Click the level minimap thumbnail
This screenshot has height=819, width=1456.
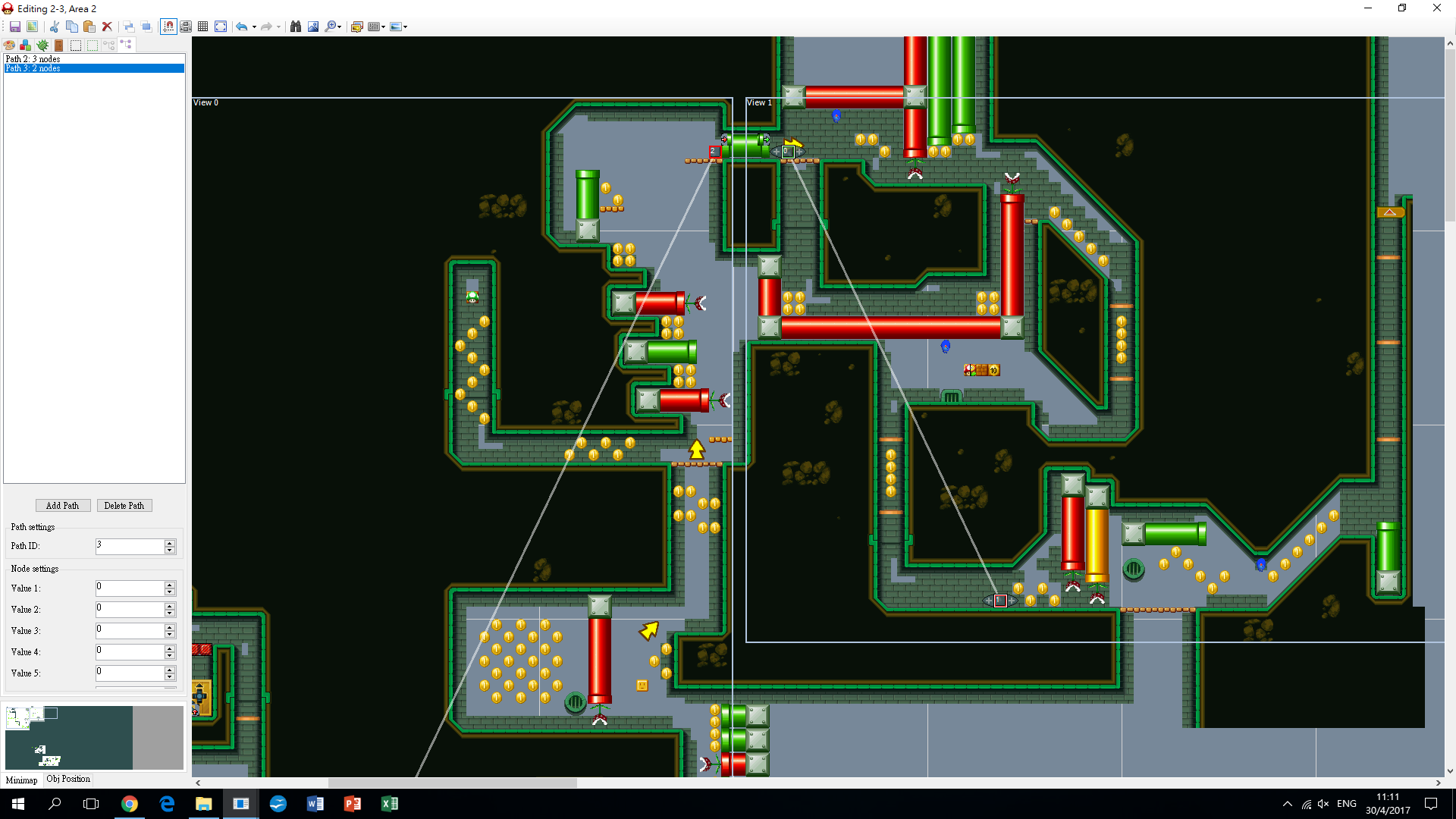[x=94, y=738]
